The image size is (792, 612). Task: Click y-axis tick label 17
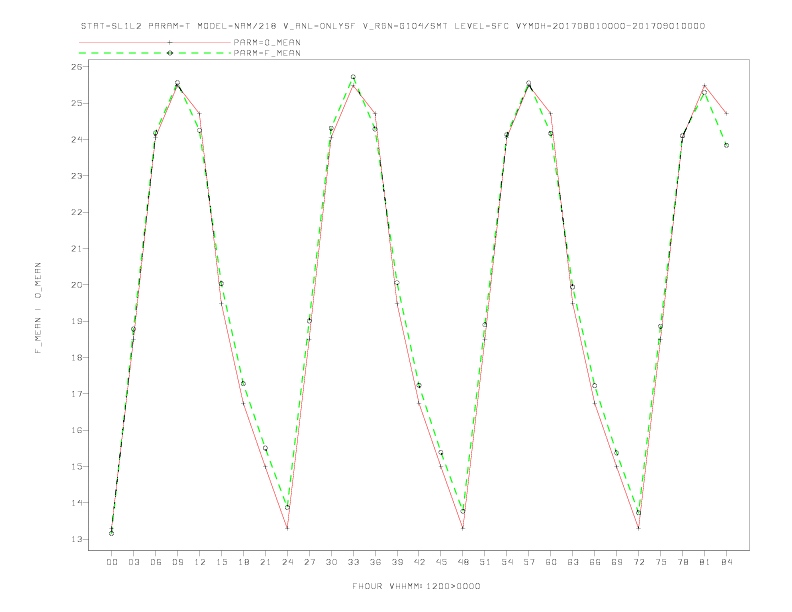[x=76, y=394]
